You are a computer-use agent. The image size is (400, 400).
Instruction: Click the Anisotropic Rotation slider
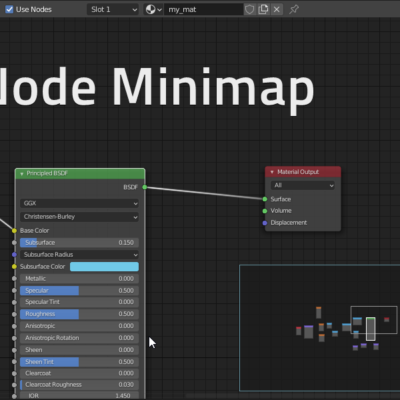click(x=79, y=338)
